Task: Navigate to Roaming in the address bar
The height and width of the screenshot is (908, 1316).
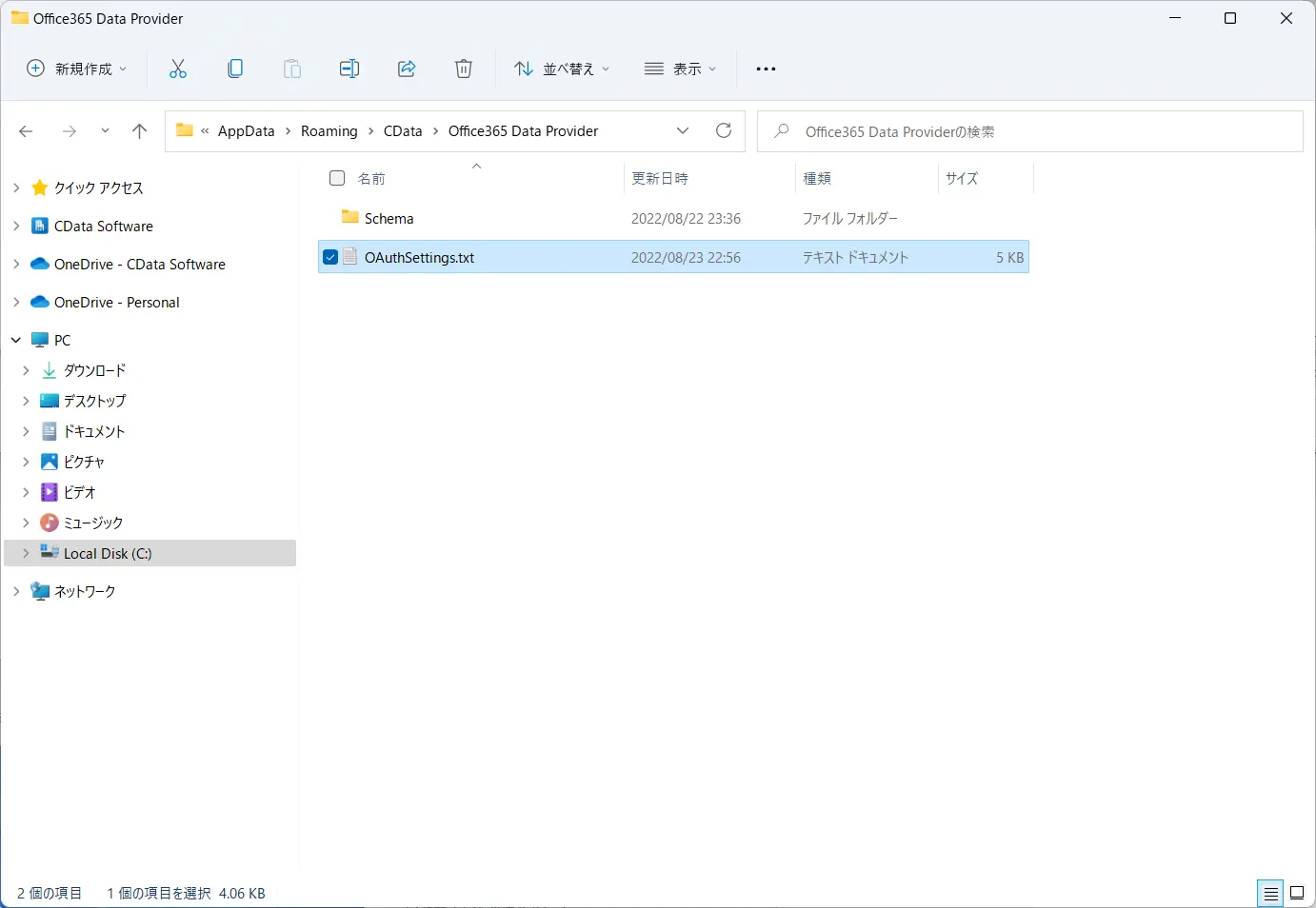Action: (x=329, y=131)
